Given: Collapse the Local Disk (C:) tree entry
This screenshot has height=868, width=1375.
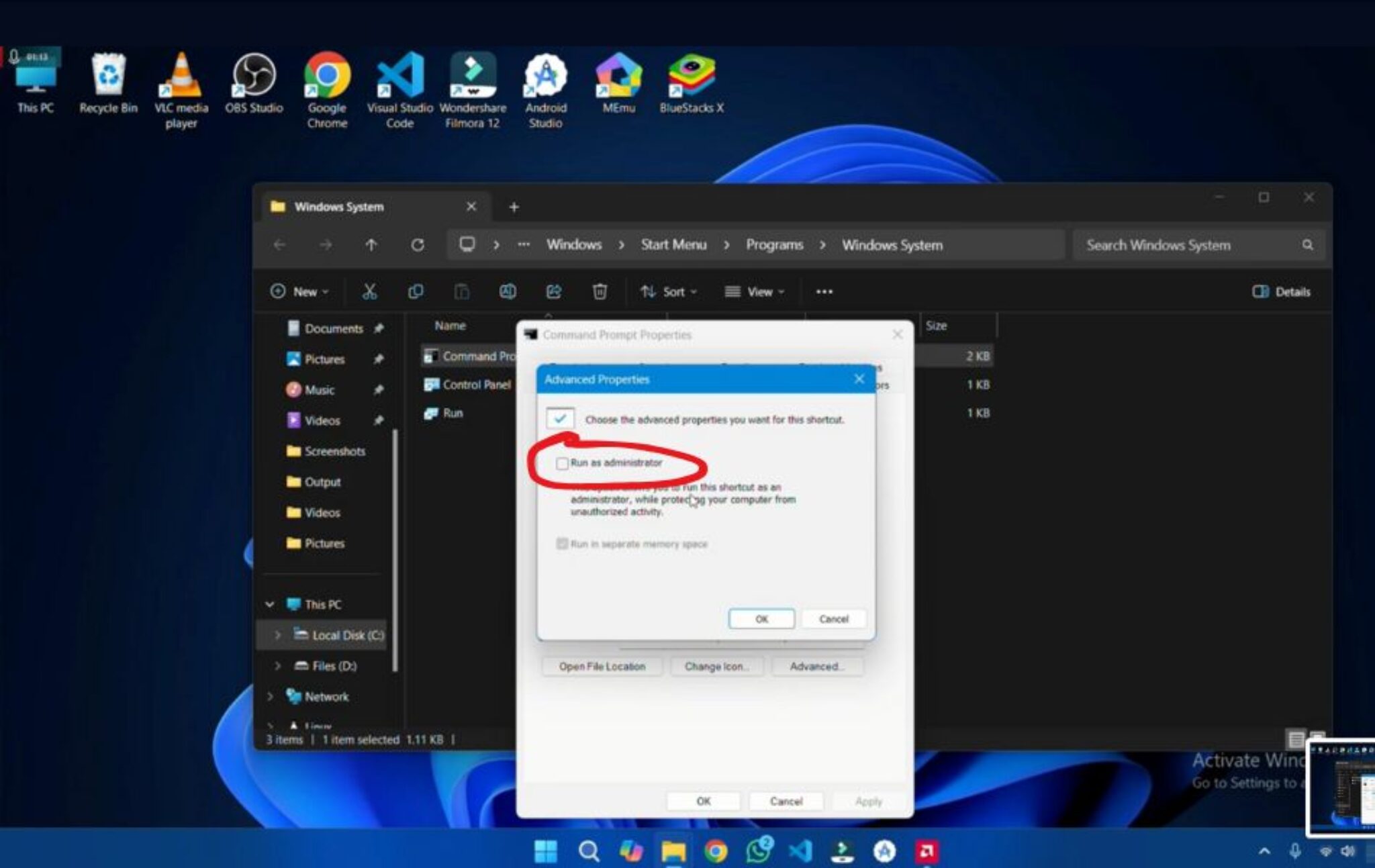Looking at the screenshot, I should pyautogui.click(x=278, y=634).
